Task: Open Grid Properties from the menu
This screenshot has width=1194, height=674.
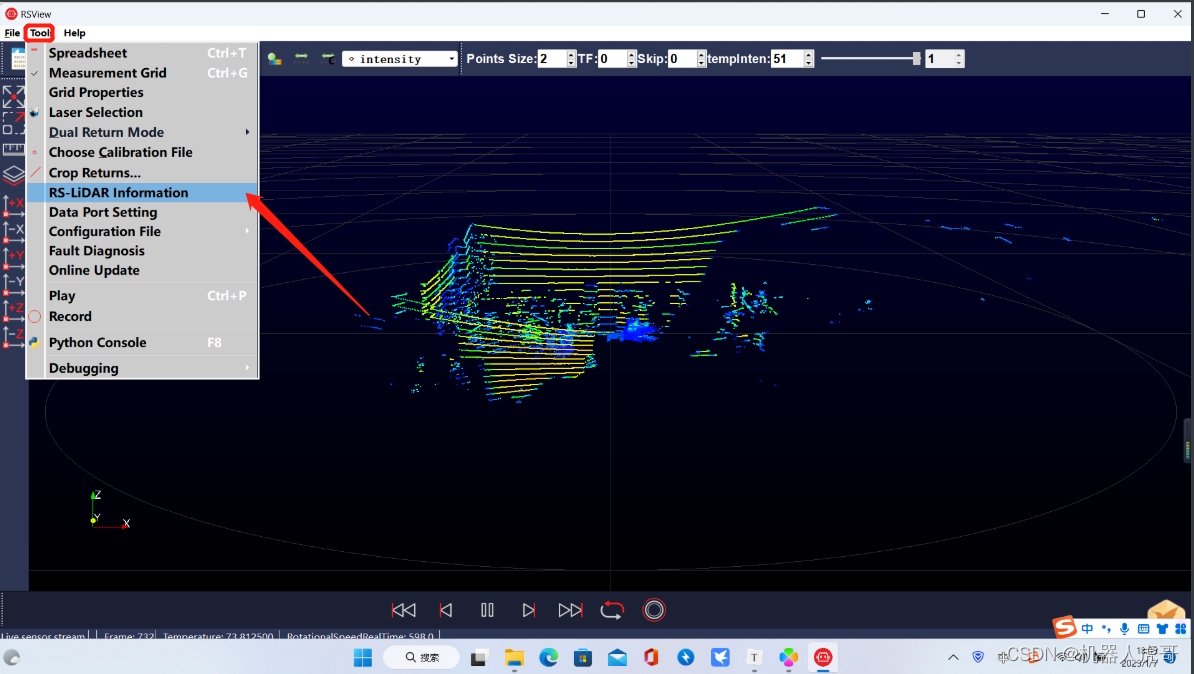Action: pos(142,92)
